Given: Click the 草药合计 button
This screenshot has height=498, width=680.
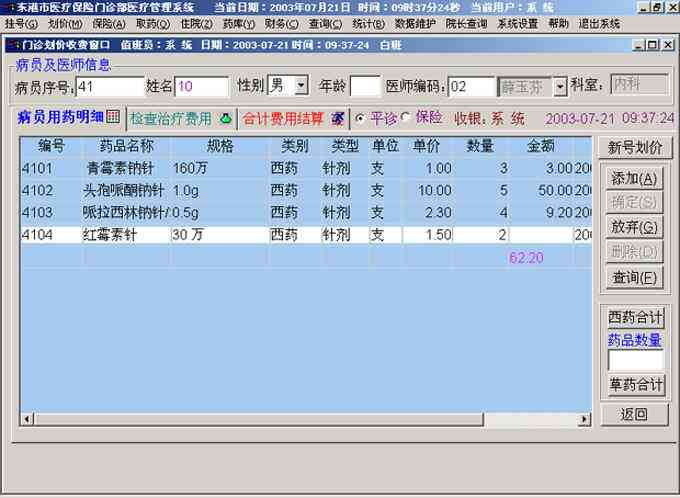Looking at the screenshot, I should pos(635,384).
